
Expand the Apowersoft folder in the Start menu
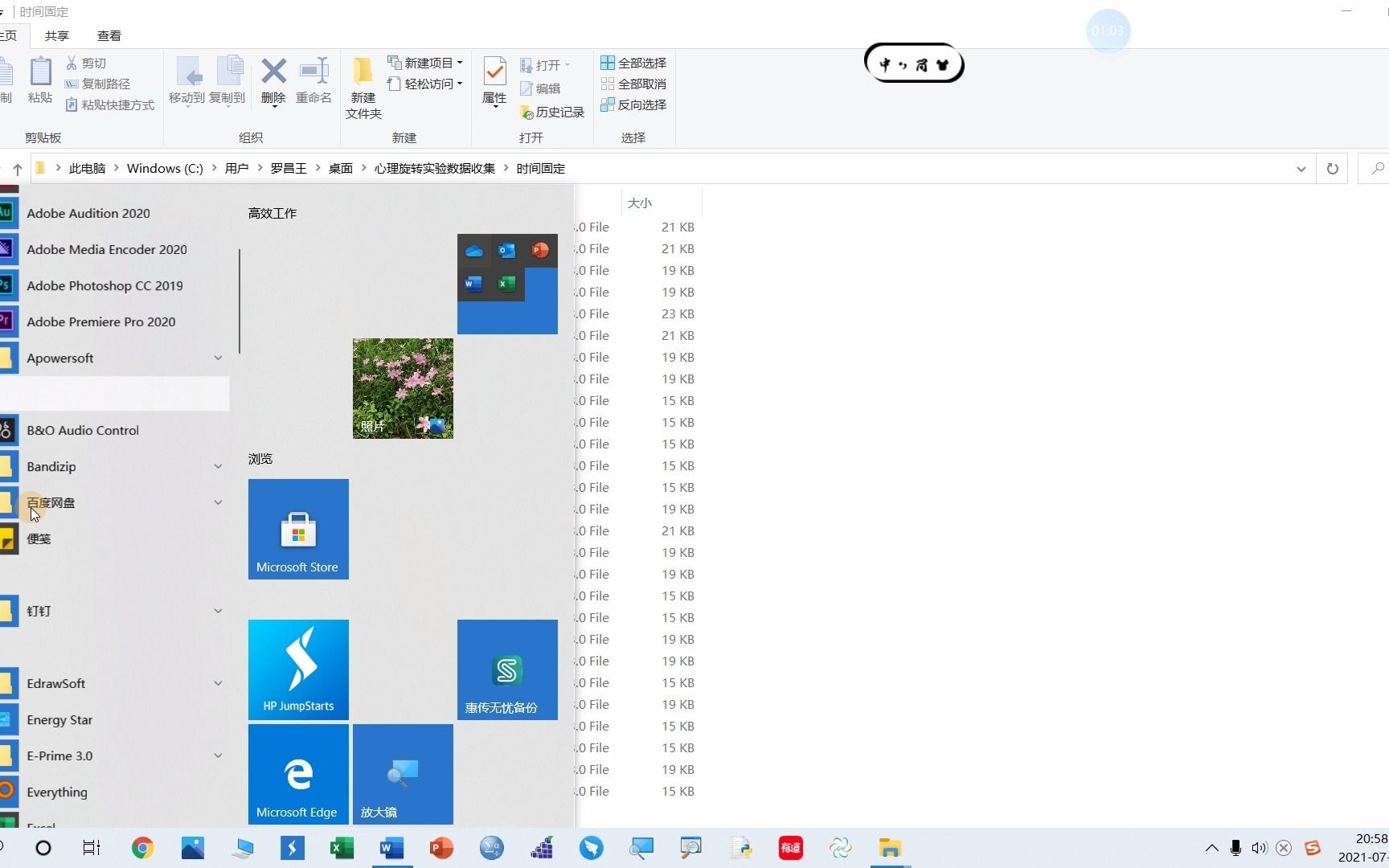click(218, 358)
